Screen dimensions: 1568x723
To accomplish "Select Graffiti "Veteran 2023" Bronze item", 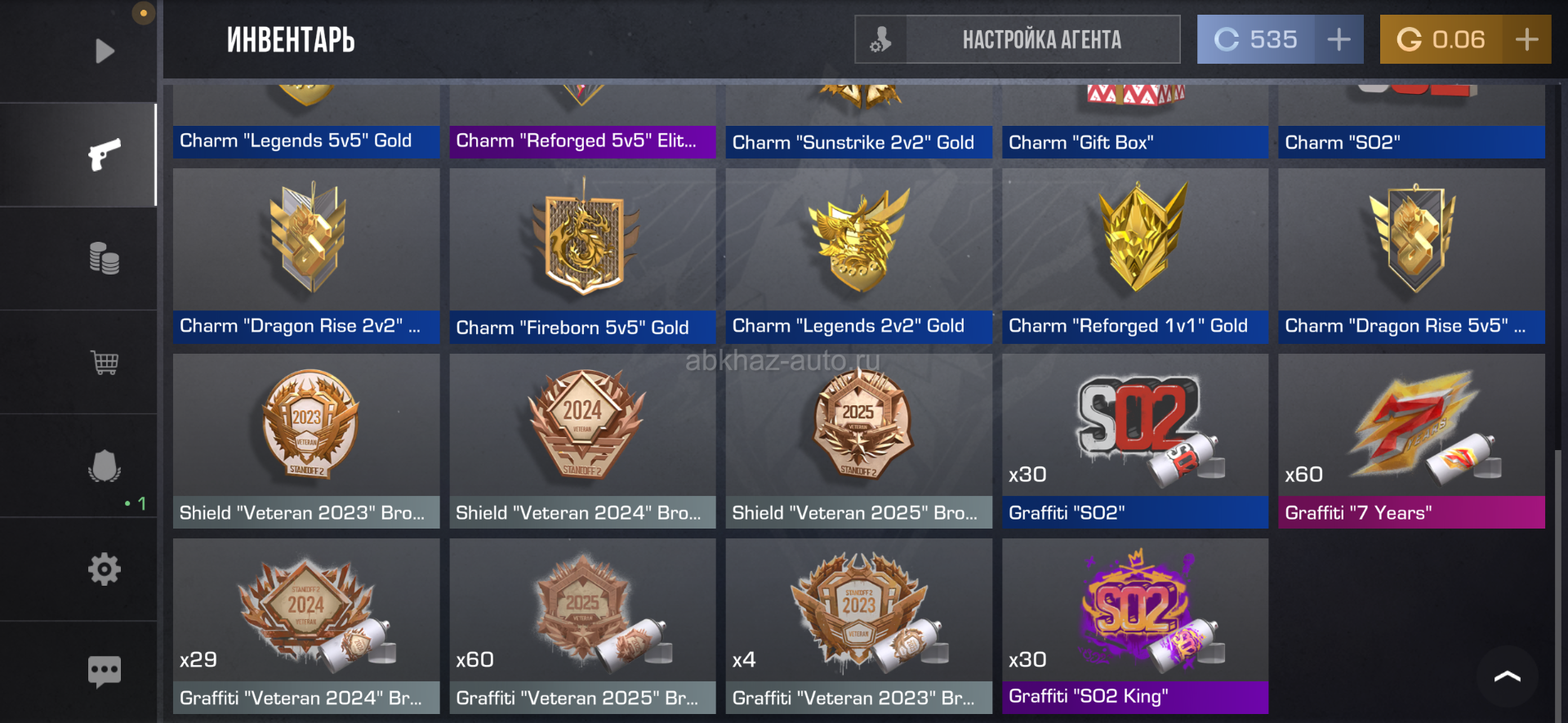I will coord(859,627).
